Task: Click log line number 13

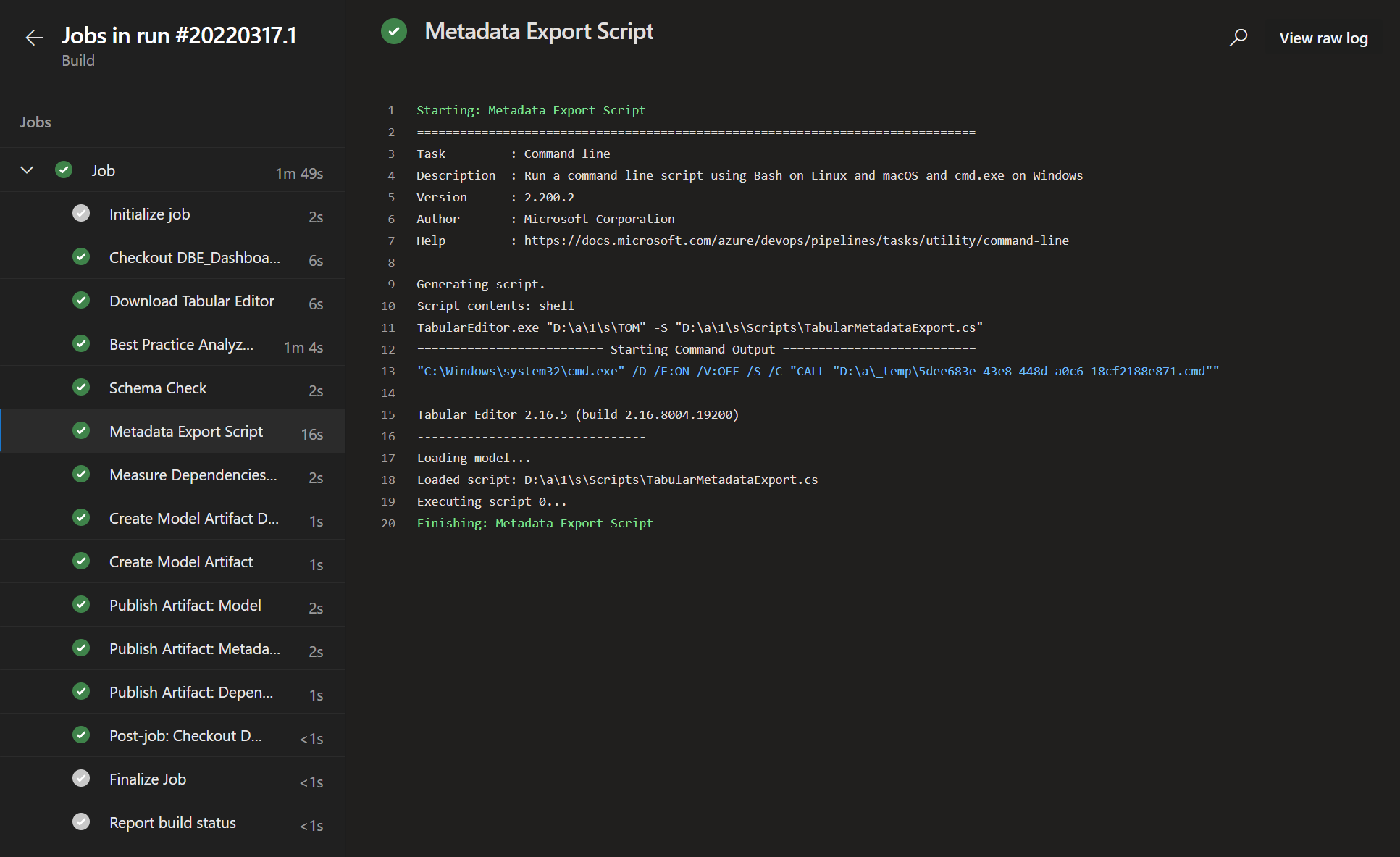Action: pyautogui.click(x=388, y=371)
